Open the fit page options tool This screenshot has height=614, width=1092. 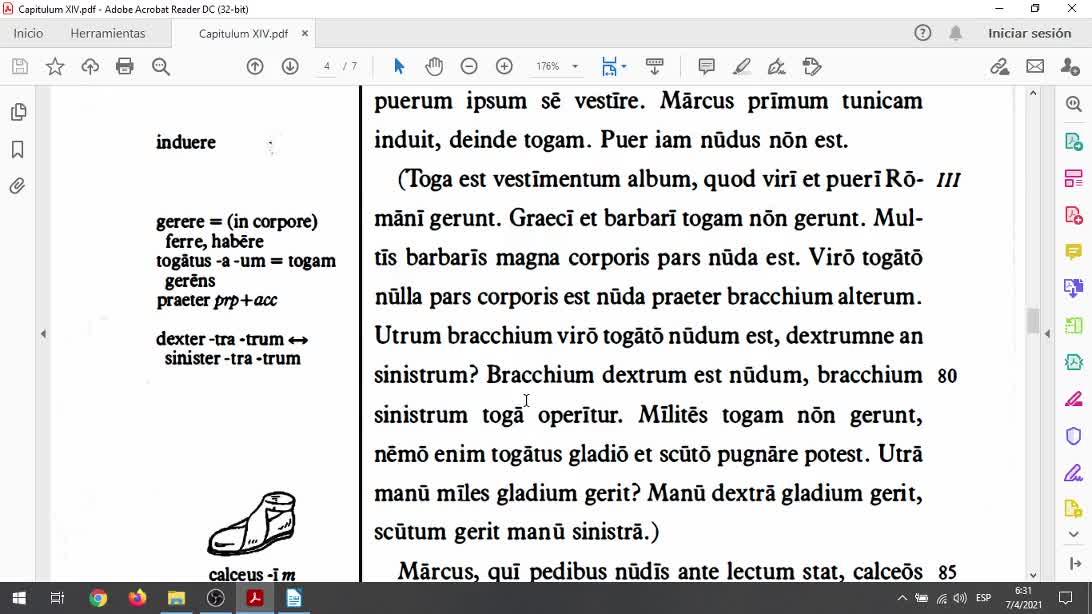point(613,66)
